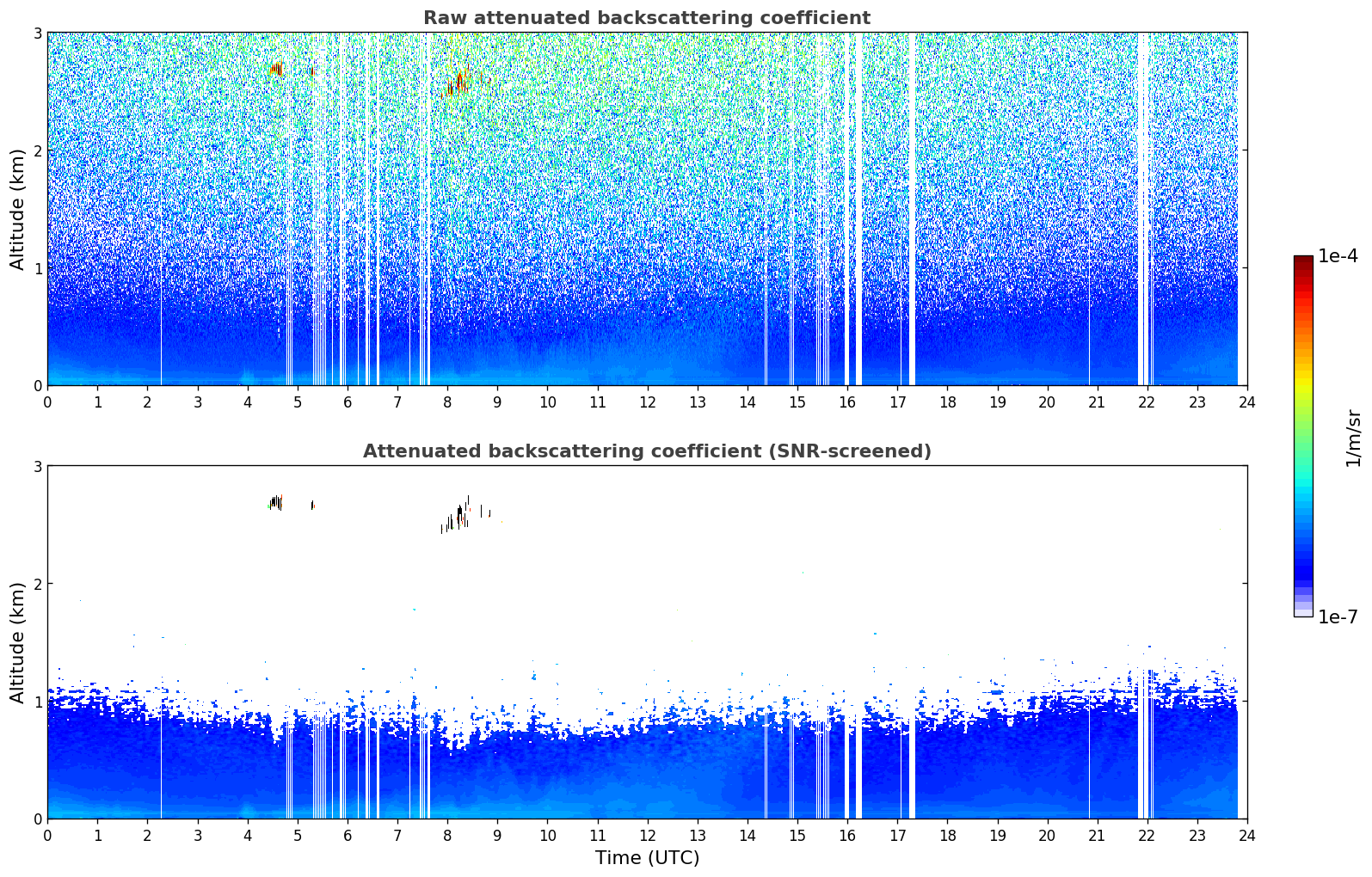Click the title "Raw attenuated backscattering coefficient"
This screenshot has width=1372, height=877.
(647, 18)
